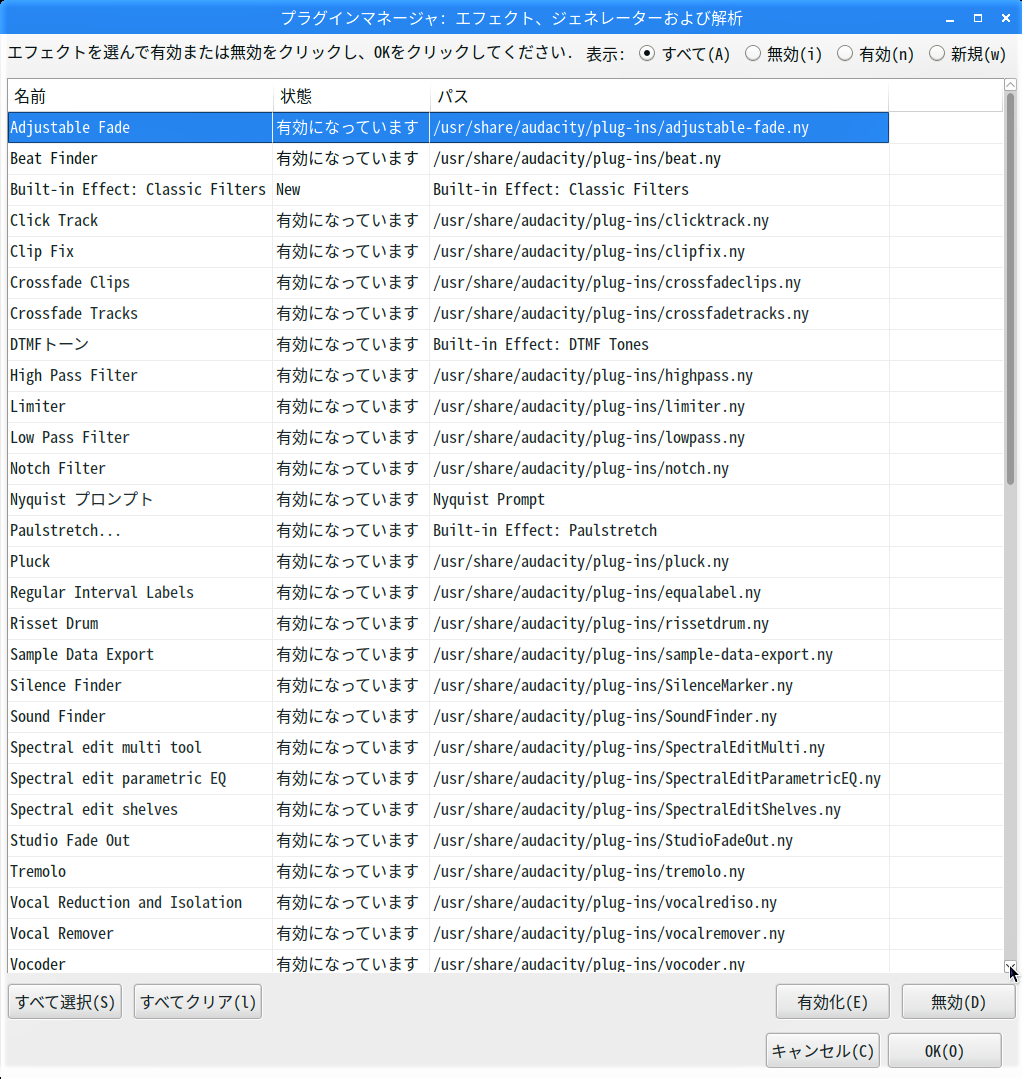Select the Crossfade Clips plugin
1022x1079 pixels.
[70, 282]
